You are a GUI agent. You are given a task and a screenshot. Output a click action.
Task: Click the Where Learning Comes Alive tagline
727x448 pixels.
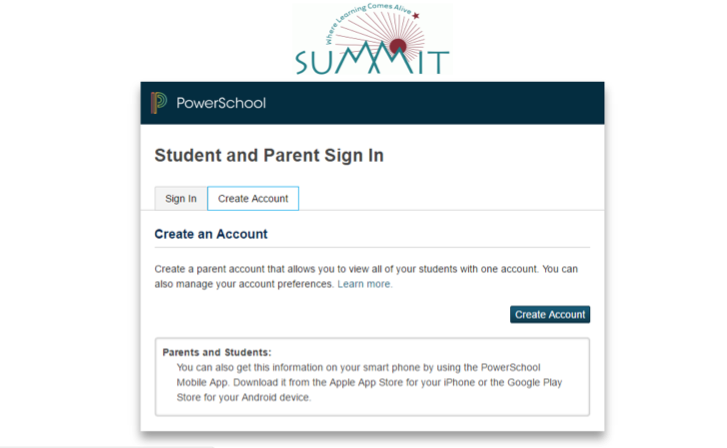pyautogui.click(x=369, y=19)
